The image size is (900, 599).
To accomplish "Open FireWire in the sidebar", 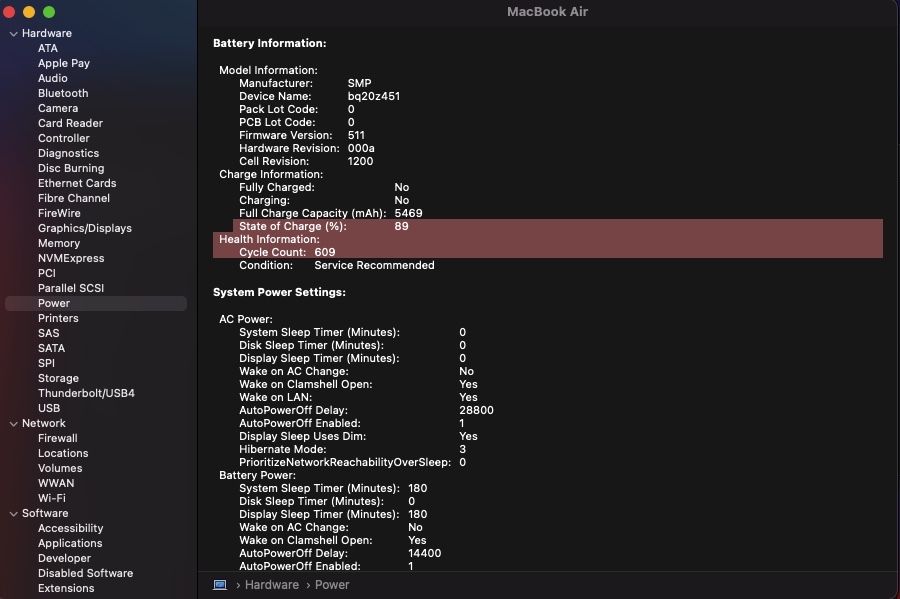I will pyautogui.click(x=59, y=213).
